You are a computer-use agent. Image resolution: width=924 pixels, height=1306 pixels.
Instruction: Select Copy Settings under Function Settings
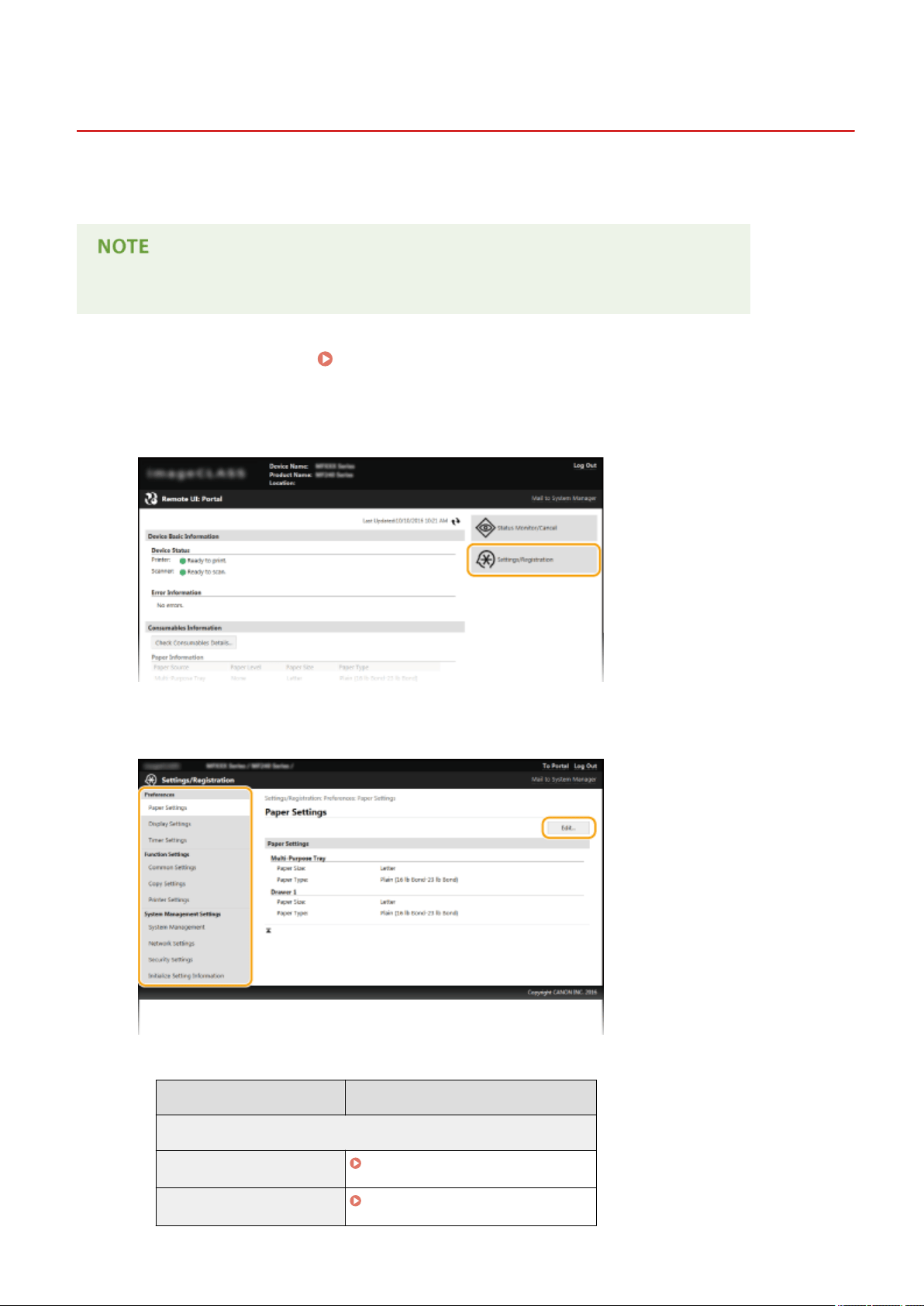click(x=167, y=884)
